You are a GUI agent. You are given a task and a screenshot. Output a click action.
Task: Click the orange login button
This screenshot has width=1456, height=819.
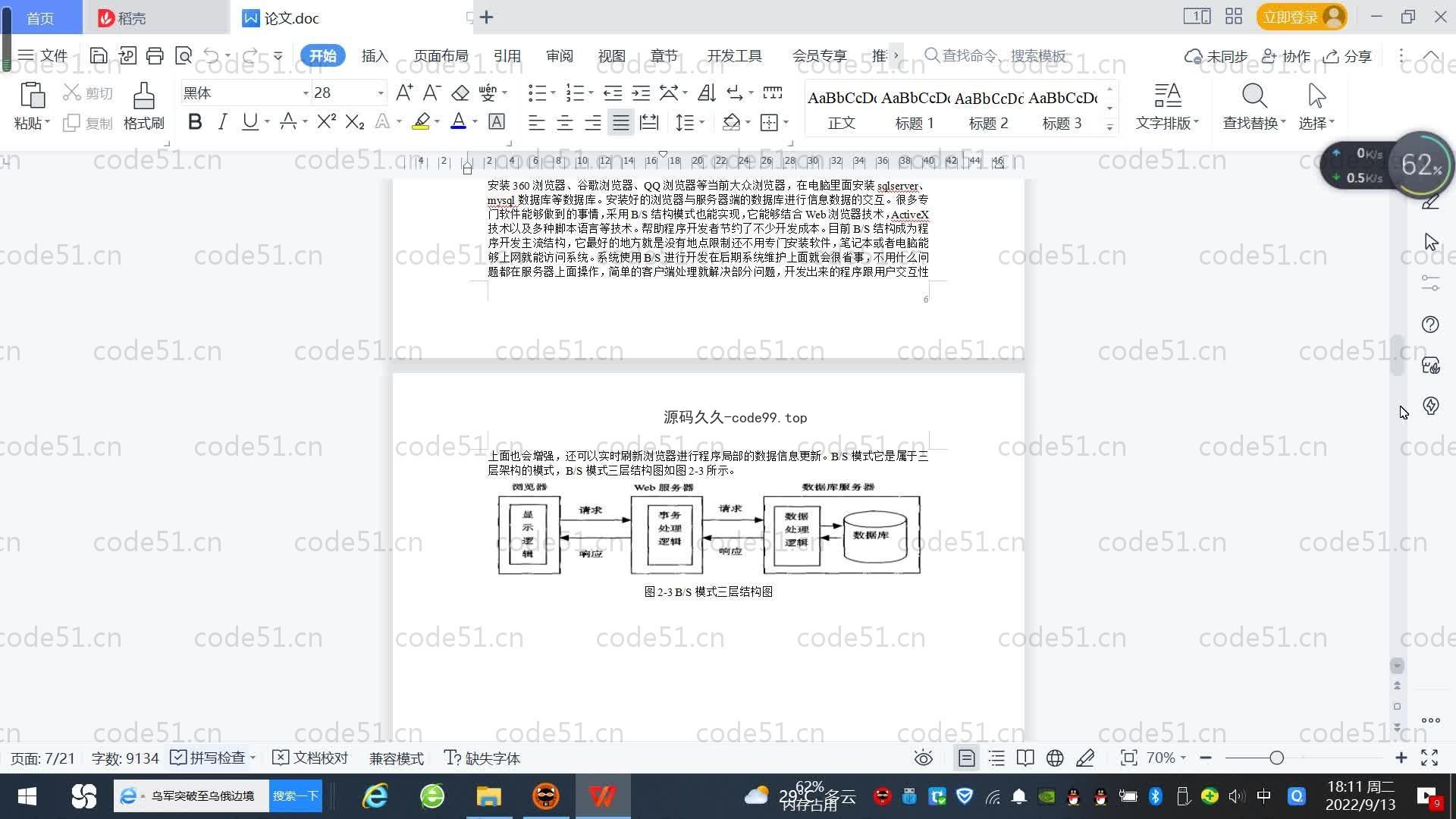point(1301,17)
